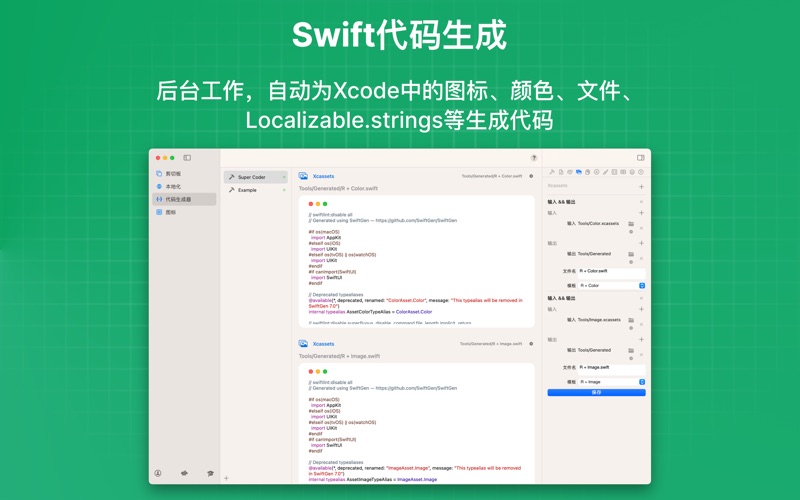Open the help question mark button

click(533, 158)
